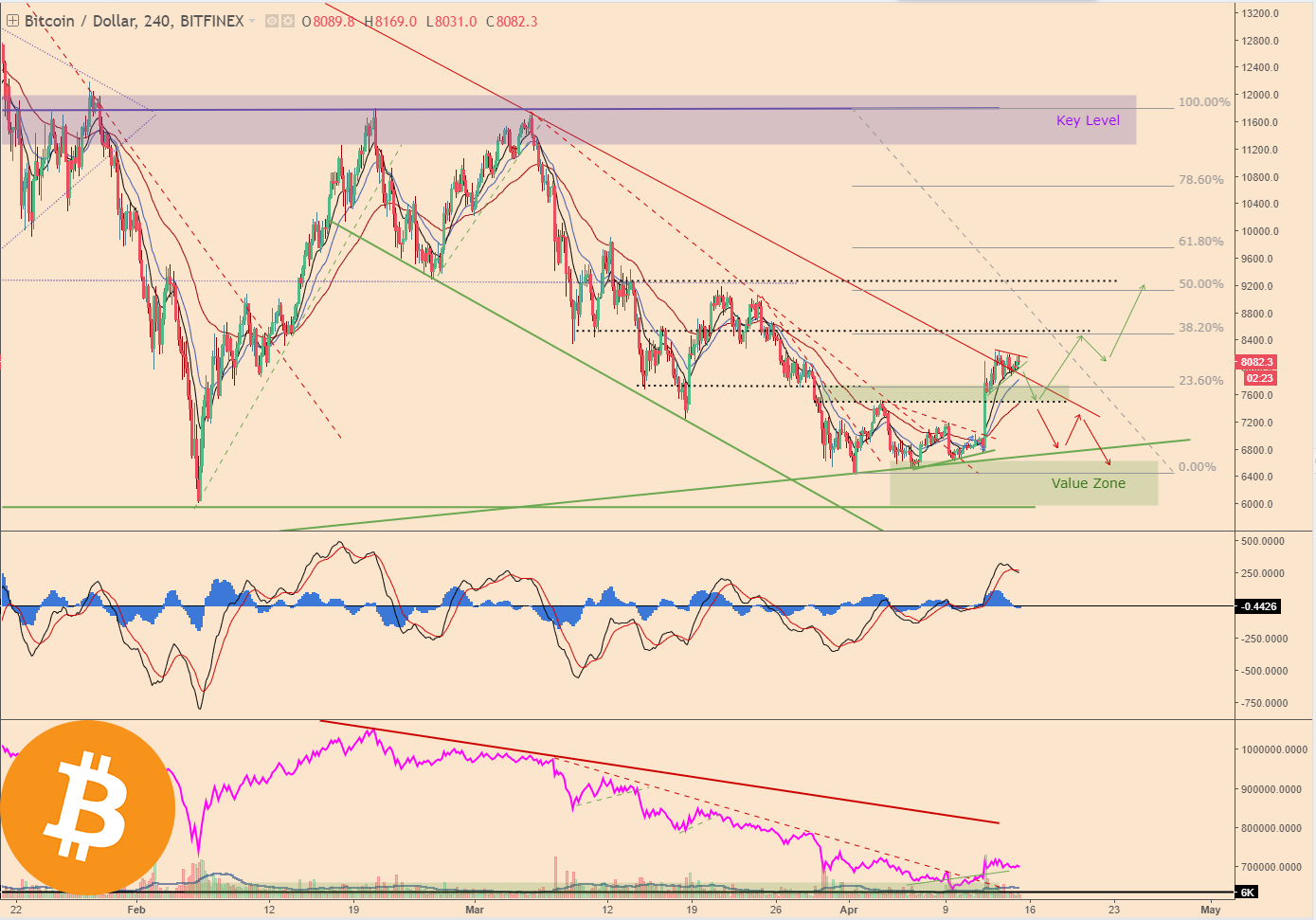Screen dimensions: 1316x920
Task: Click the 6K volume value label
Action: coord(1248,893)
